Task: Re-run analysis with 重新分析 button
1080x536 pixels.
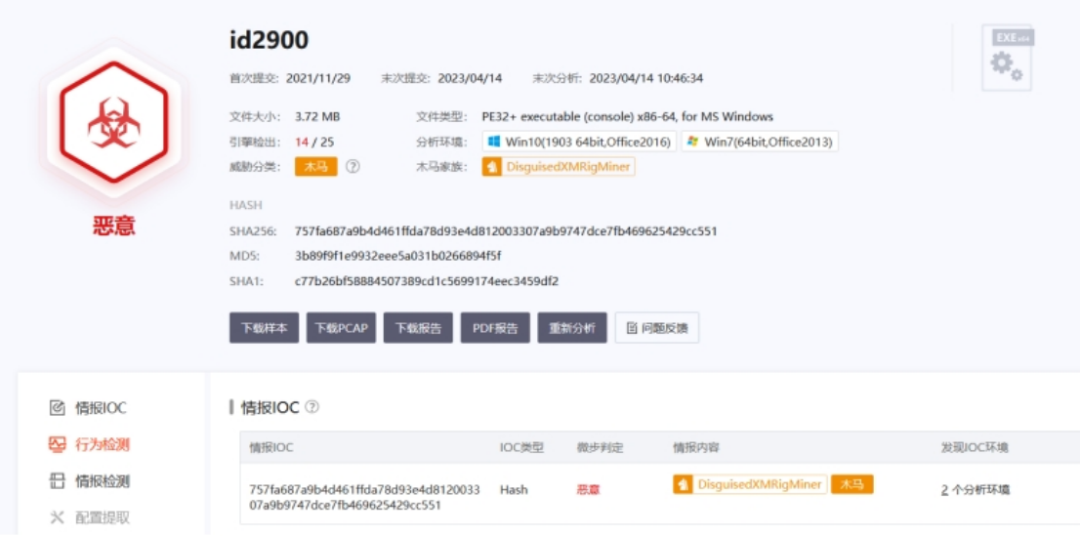Action: tap(572, 328)
